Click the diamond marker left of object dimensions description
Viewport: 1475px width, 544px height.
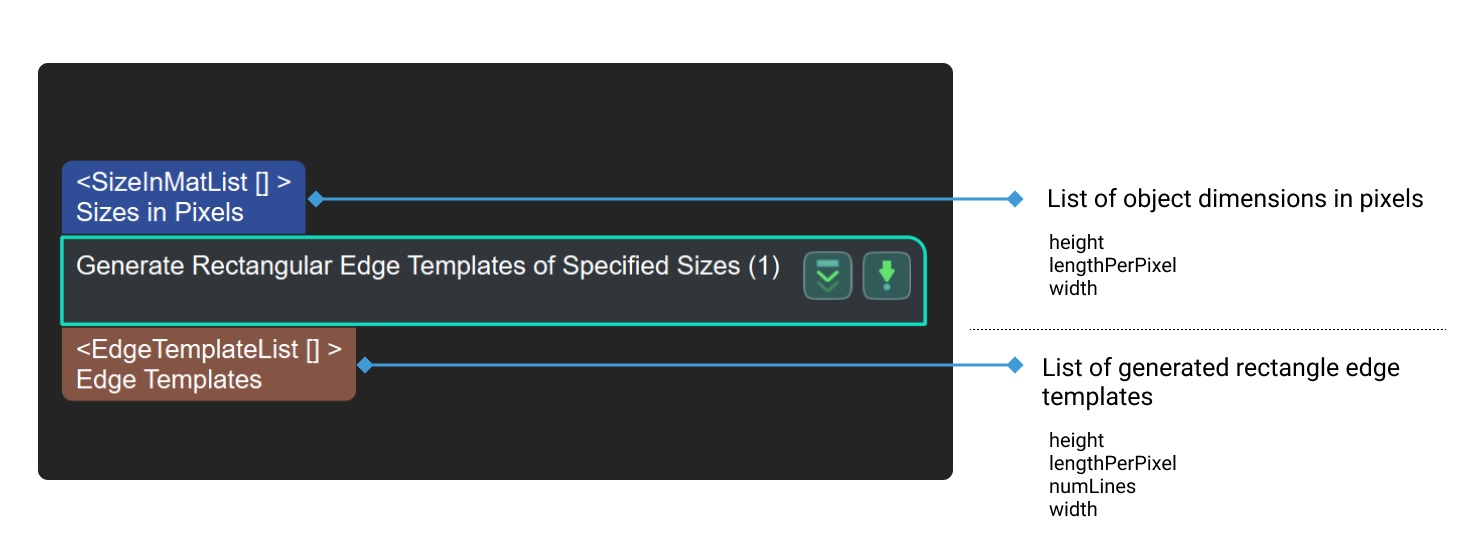click(1015, 199)
